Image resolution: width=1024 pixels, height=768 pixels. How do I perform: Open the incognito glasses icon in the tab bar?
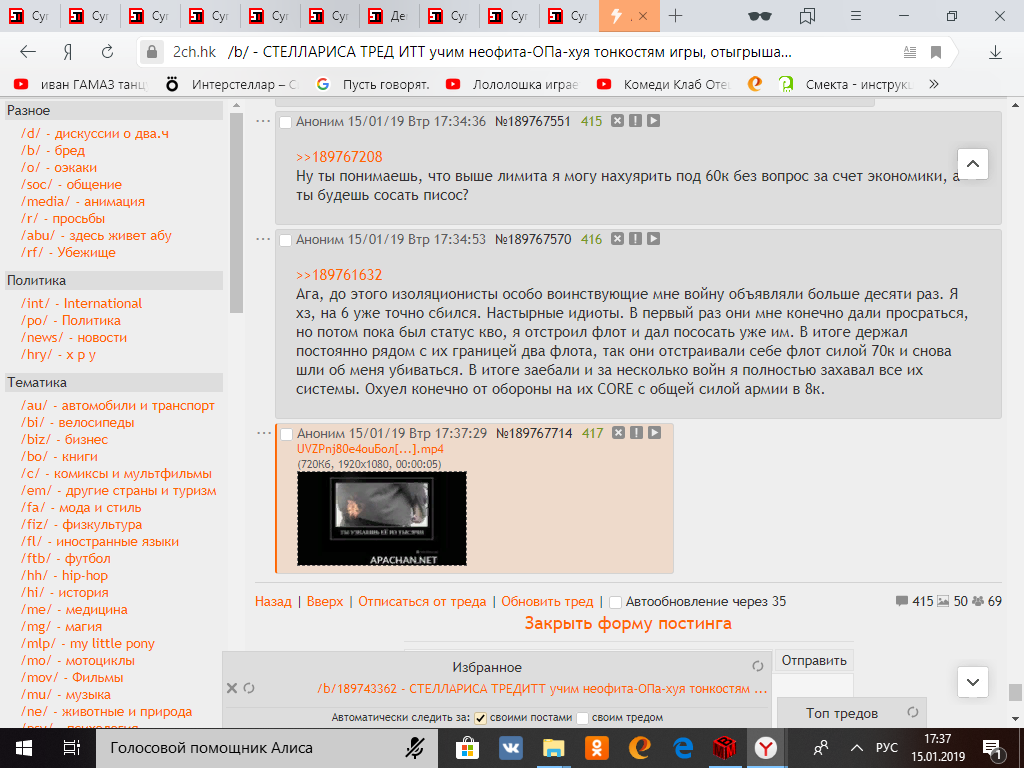pos(760,16)
